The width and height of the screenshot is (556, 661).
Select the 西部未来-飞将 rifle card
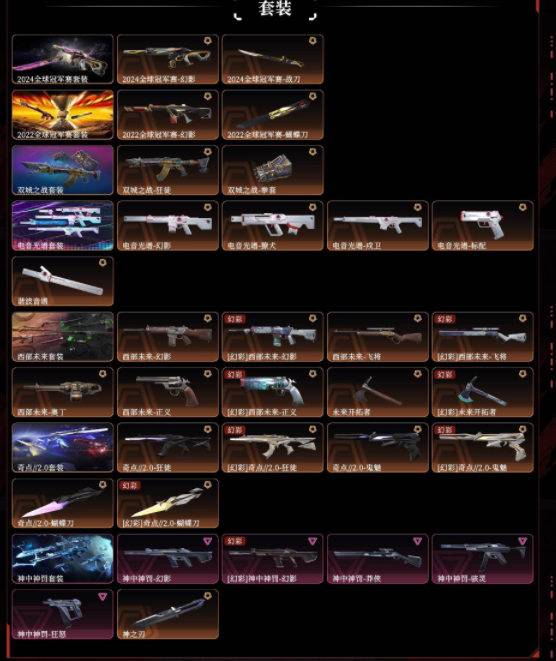coord(378,337)
